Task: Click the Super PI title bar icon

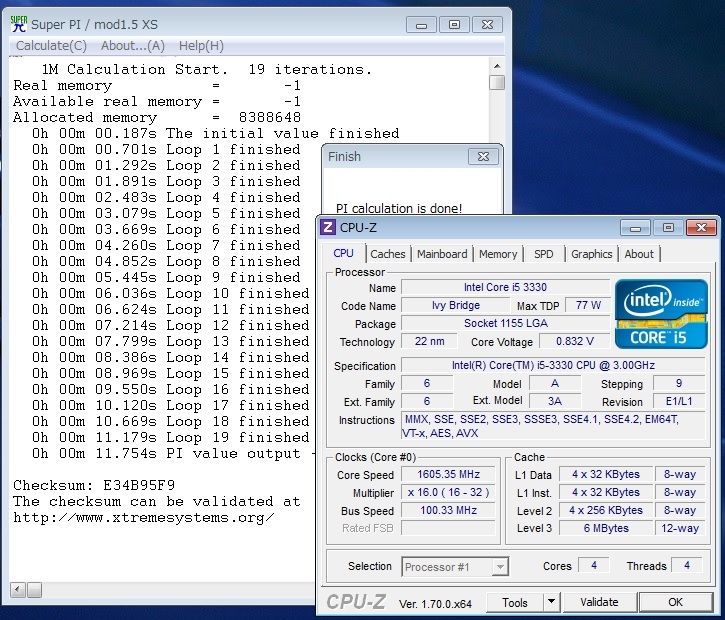Action: [18, 24]
